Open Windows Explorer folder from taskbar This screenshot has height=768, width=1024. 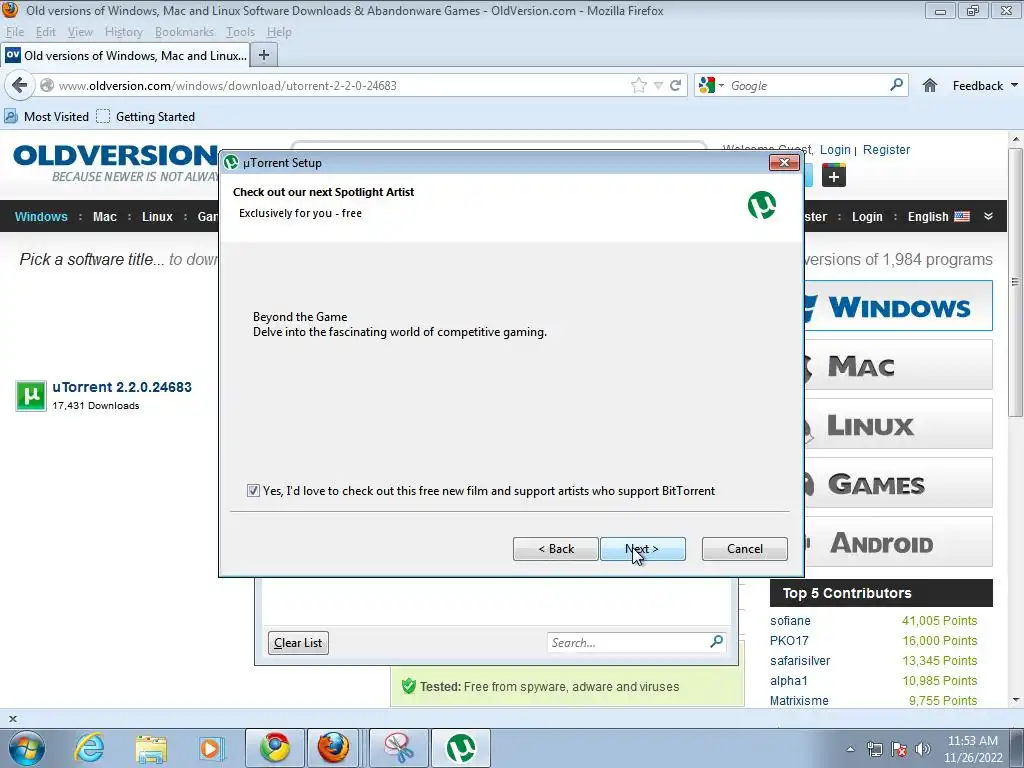point(151,749)
